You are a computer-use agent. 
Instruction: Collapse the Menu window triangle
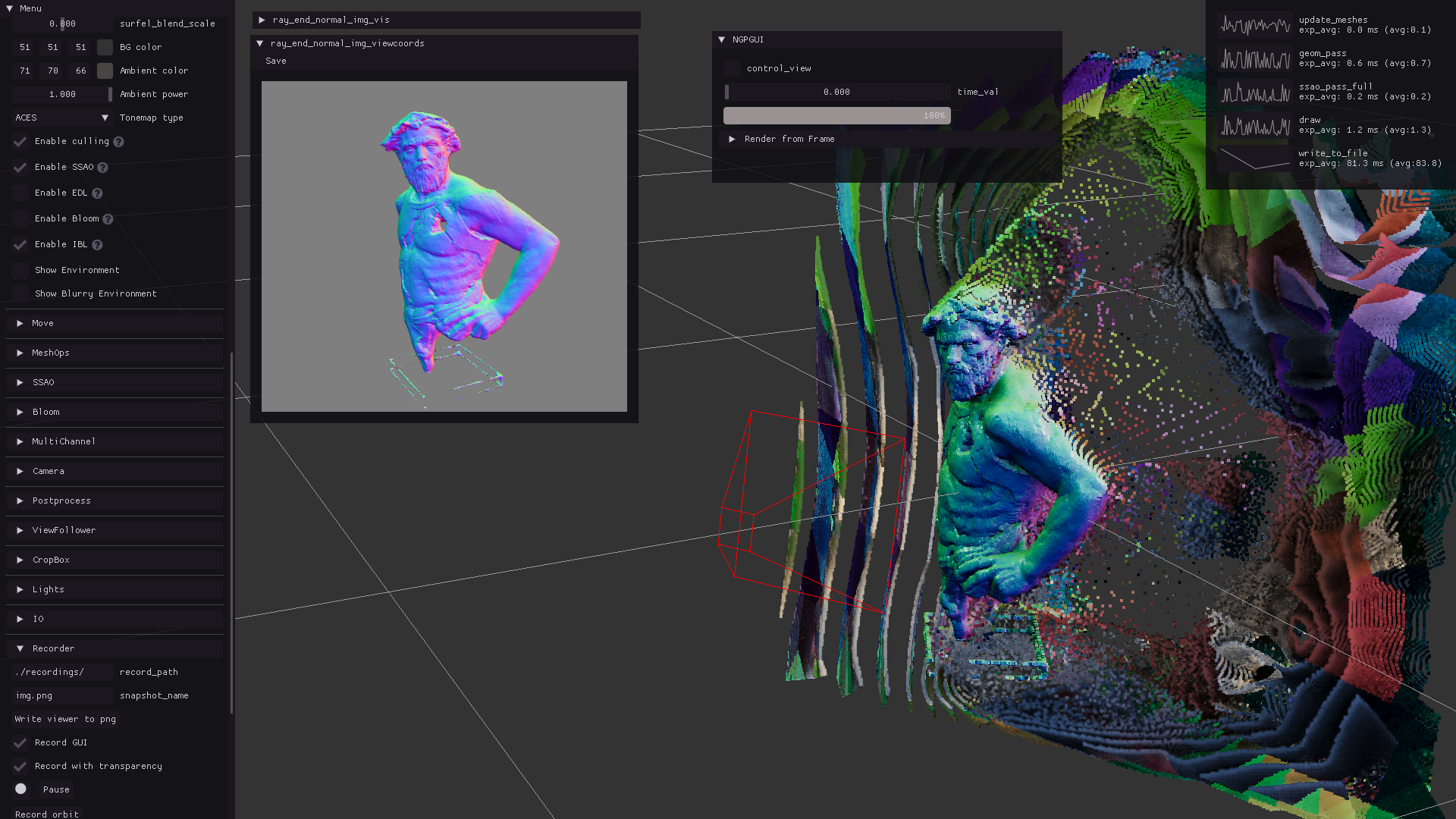(x=10, y=8)
